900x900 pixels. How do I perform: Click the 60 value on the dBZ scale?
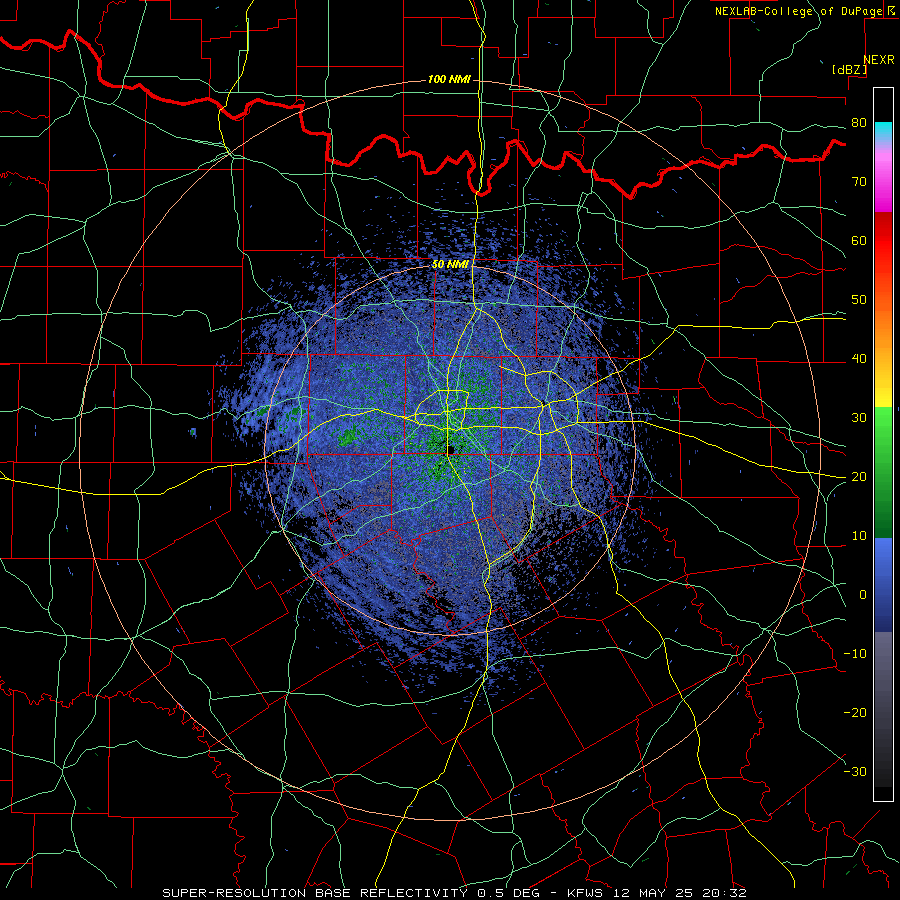(x=859, y=240)
